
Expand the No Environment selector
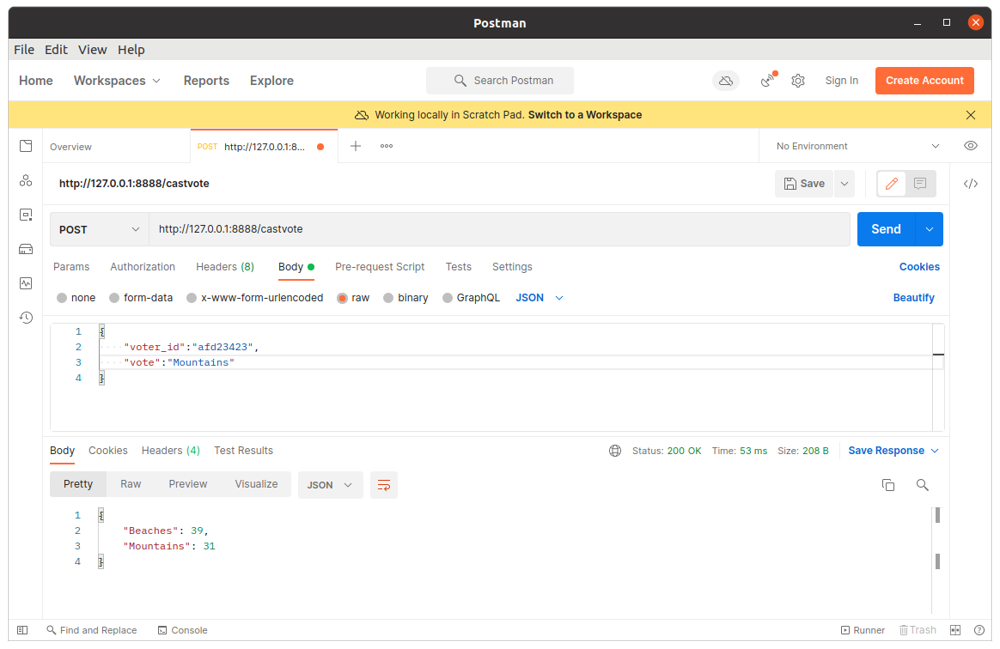tap(857, 146)
